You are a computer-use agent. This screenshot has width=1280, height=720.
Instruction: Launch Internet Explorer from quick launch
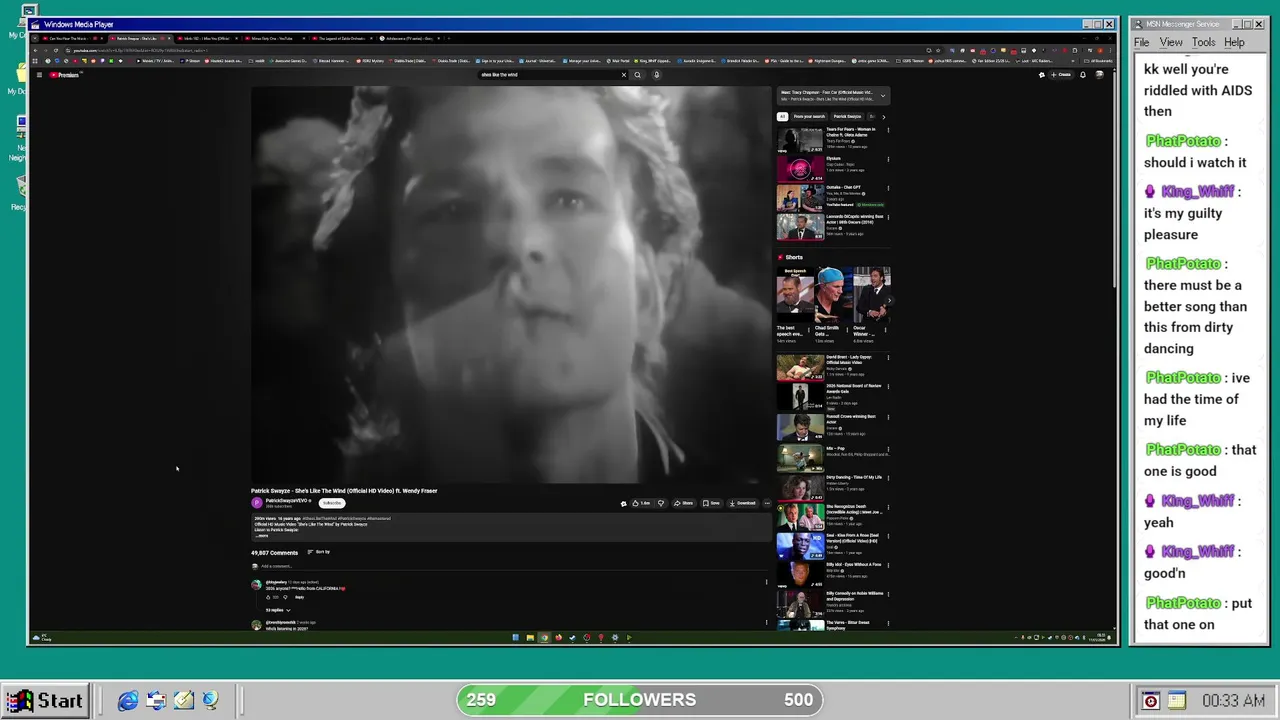tap(128, 701)
